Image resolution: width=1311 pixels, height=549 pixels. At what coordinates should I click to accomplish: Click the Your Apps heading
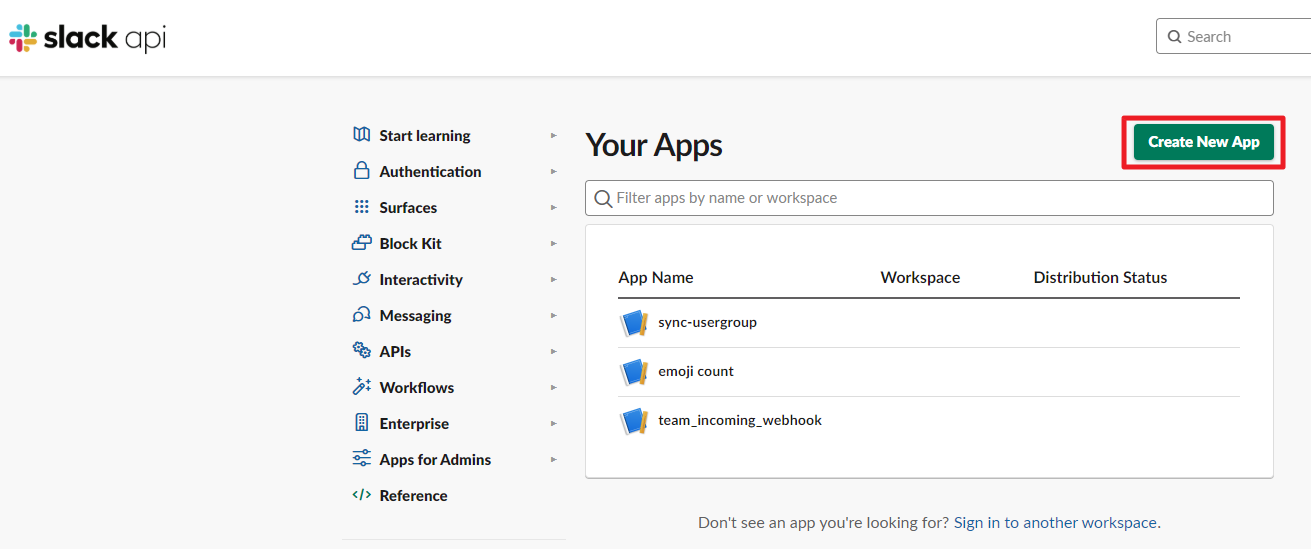(x=654, y=145)
